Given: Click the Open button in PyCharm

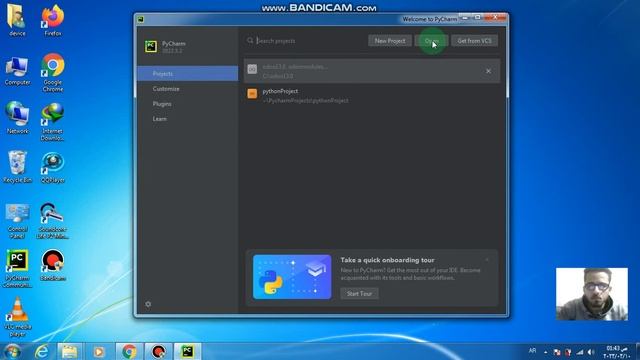Looking at the screenshot, I should (x=431, y=41).
